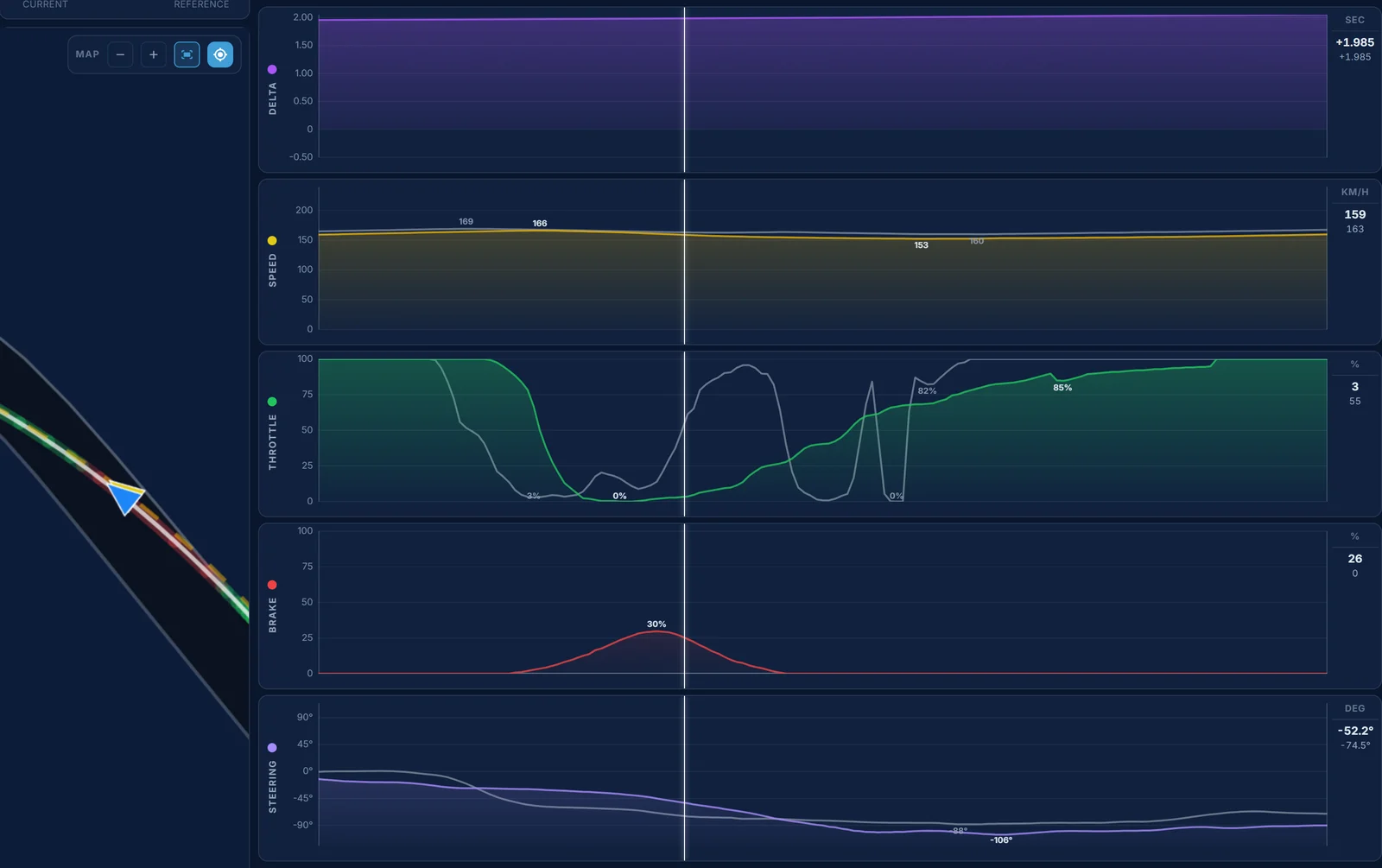Image resolution: width=1382 pixels, height=868 pixels.
Task: Click the violet Steering channel dot
Action: tap(272, 748)
